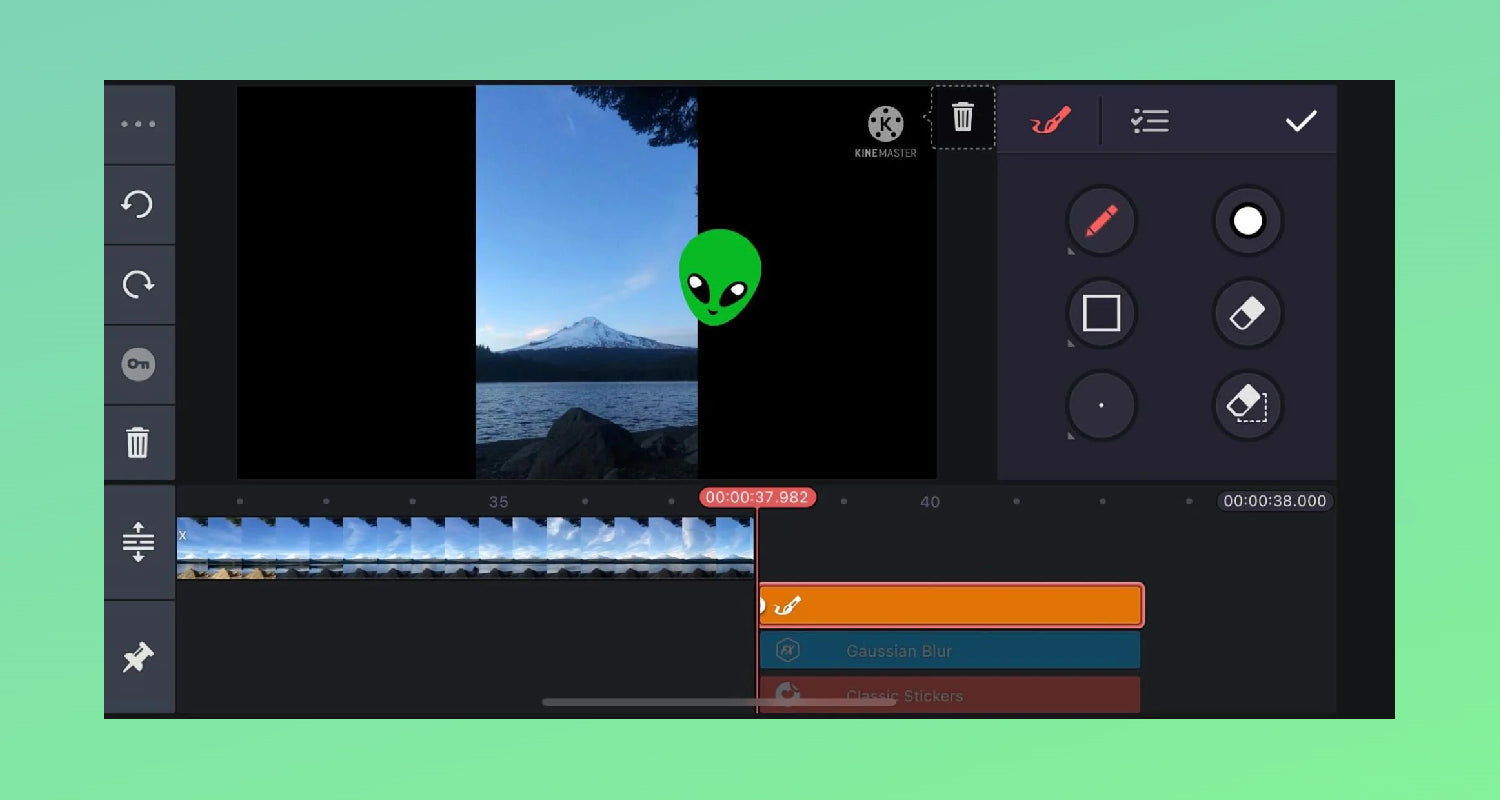Expand pencil tool options via corner triangle
This screenshot has height=800, width=1500.
pyautogui.click(x=1072, y=252)
